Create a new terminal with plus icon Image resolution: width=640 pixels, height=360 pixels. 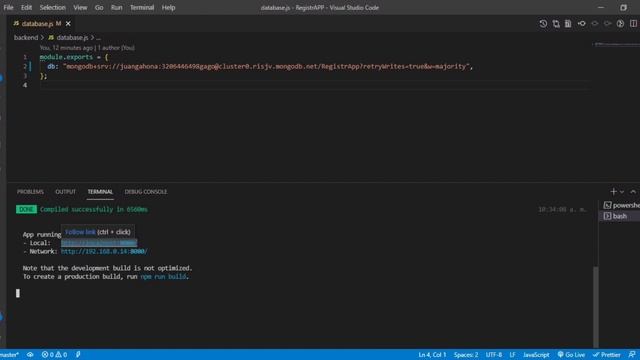click(x=613, y=192)
